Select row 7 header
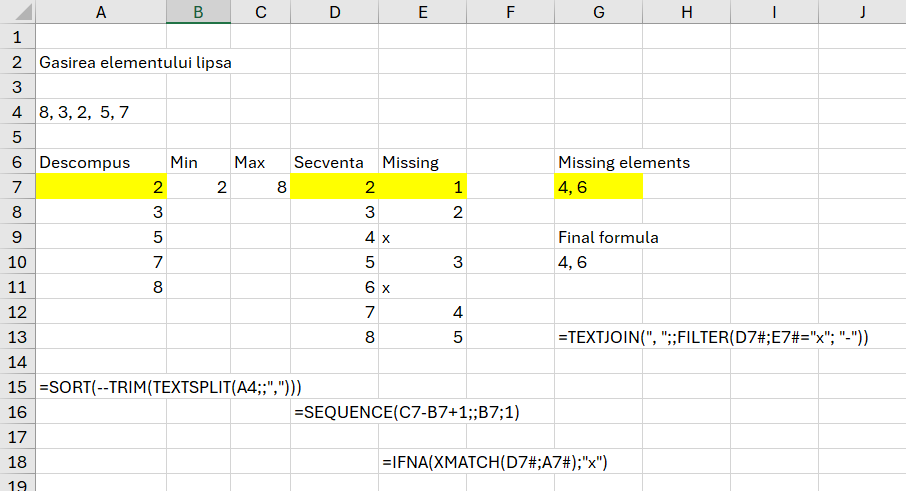 coord(16,187)
